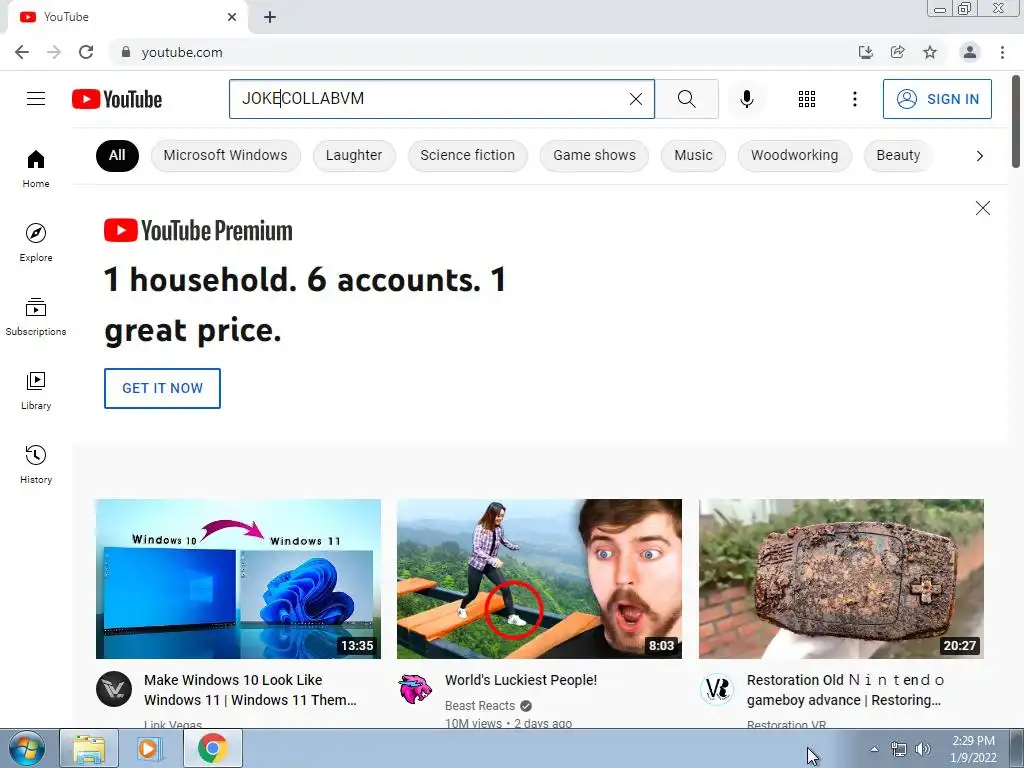This screenshot has width=1024, height=768.
Task: Open the YouTube apps grid
Action: pyautogui.click(x=807, y=99)
